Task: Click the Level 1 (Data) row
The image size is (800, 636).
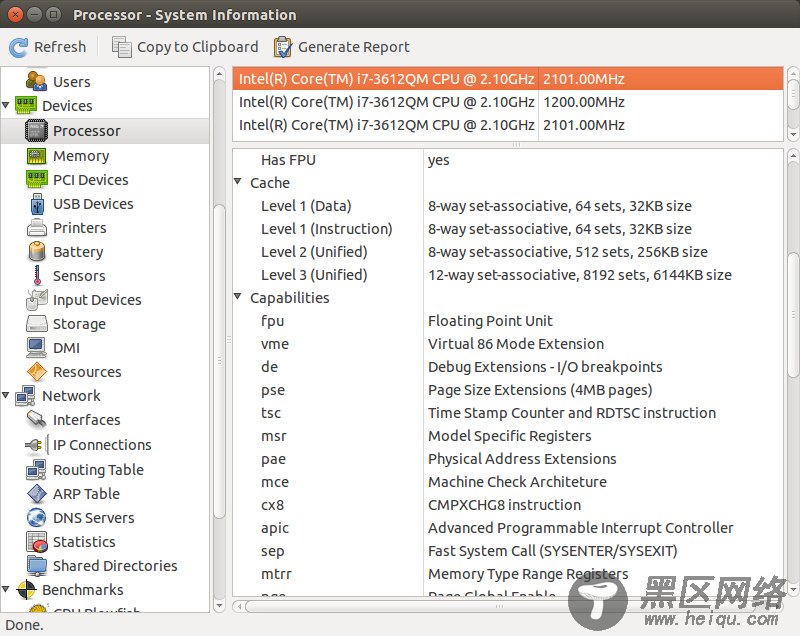Action: coord(508,206)
